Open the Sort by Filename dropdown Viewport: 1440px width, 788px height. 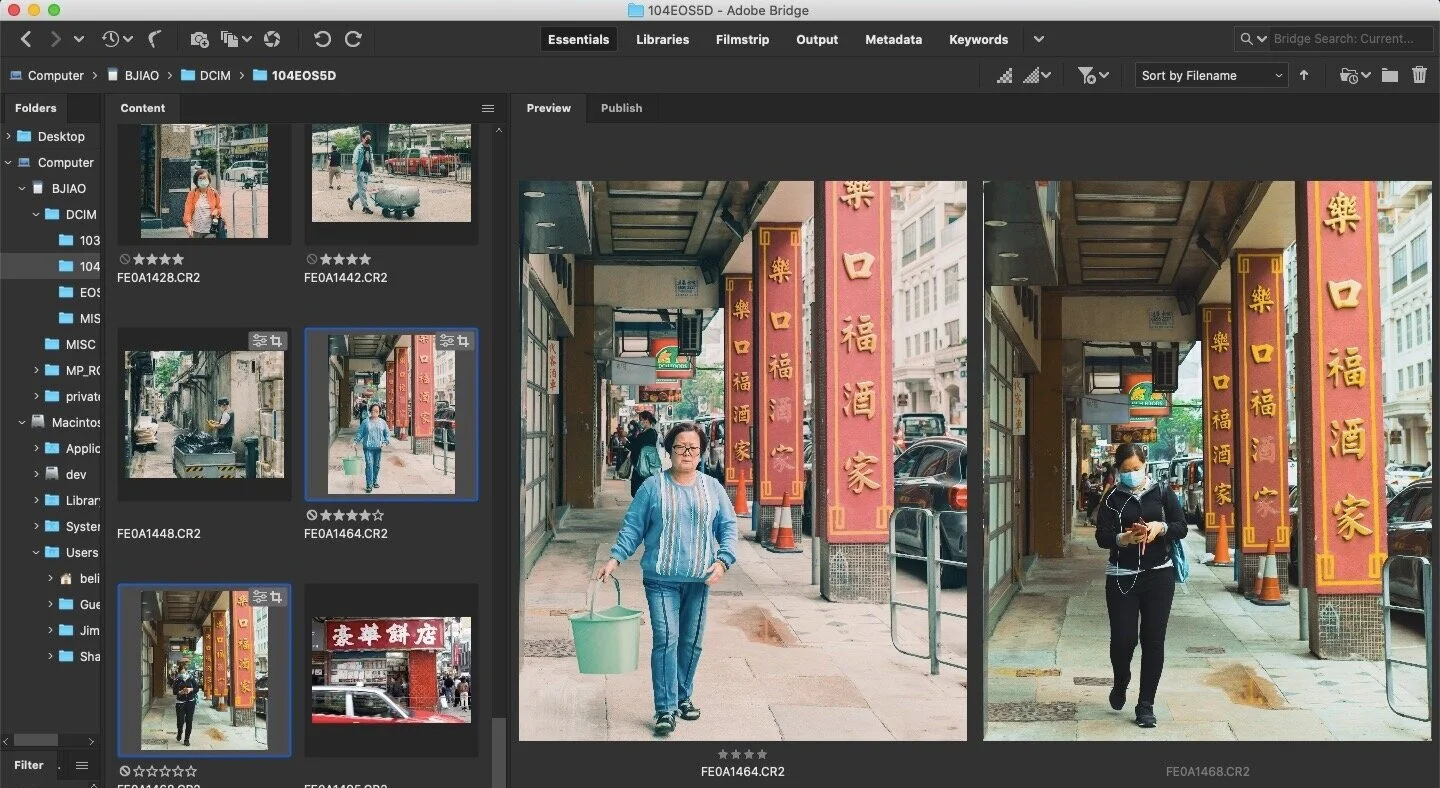(x=1211, y=75)
